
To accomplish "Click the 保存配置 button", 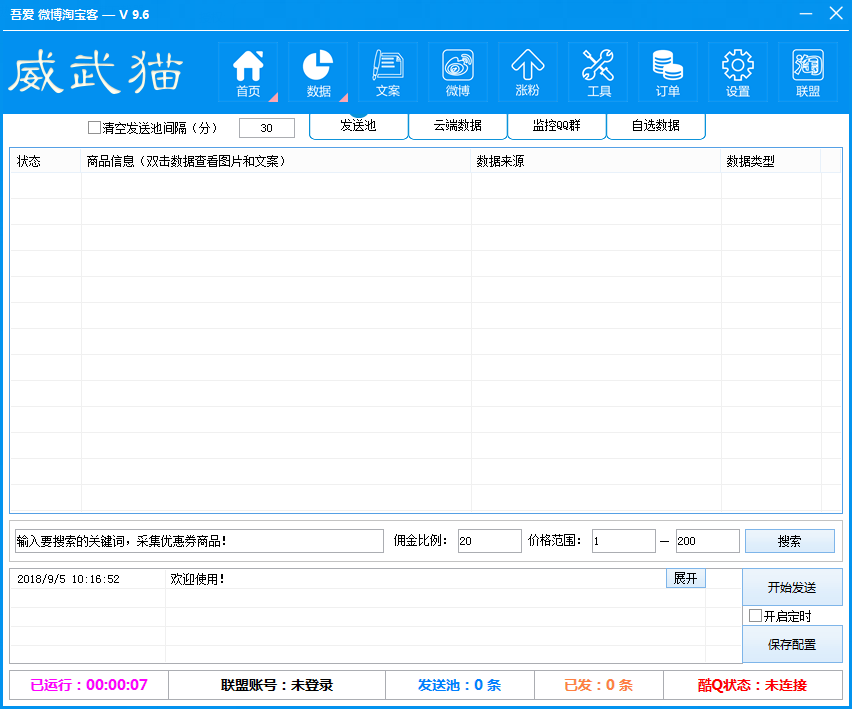I will pos(791,645).
